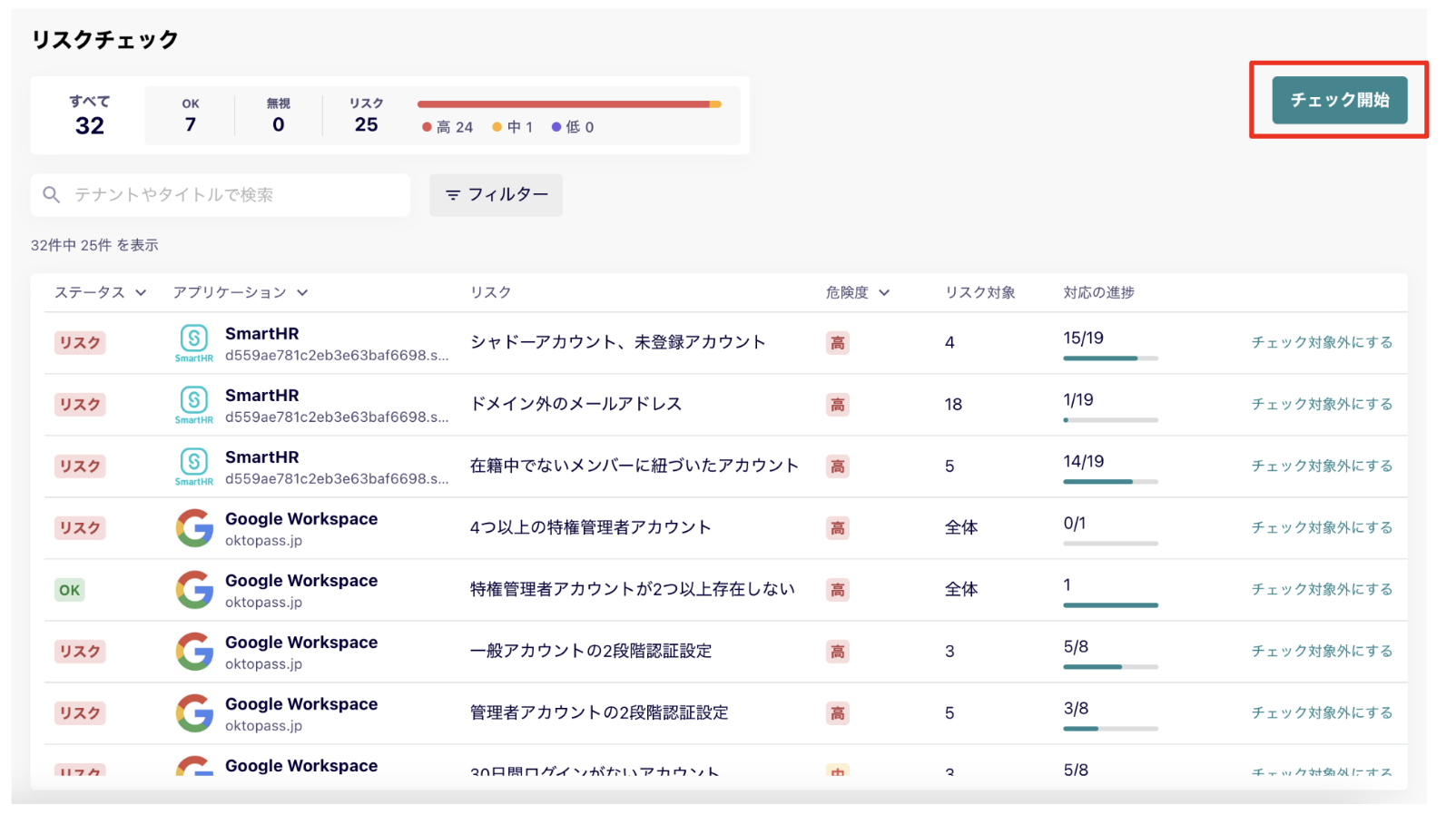Click リスク badge in 管理者アカウントの2段階認証設定 row

point(80,713)
